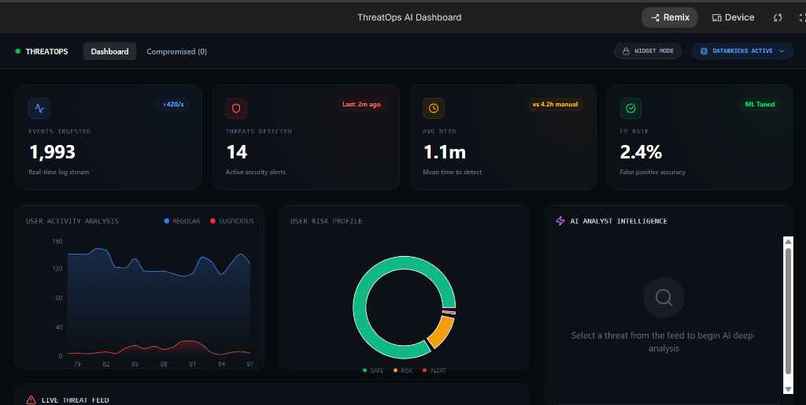
Task: Click the orange Risk segment of donut chart
Action: click(441, 333)
